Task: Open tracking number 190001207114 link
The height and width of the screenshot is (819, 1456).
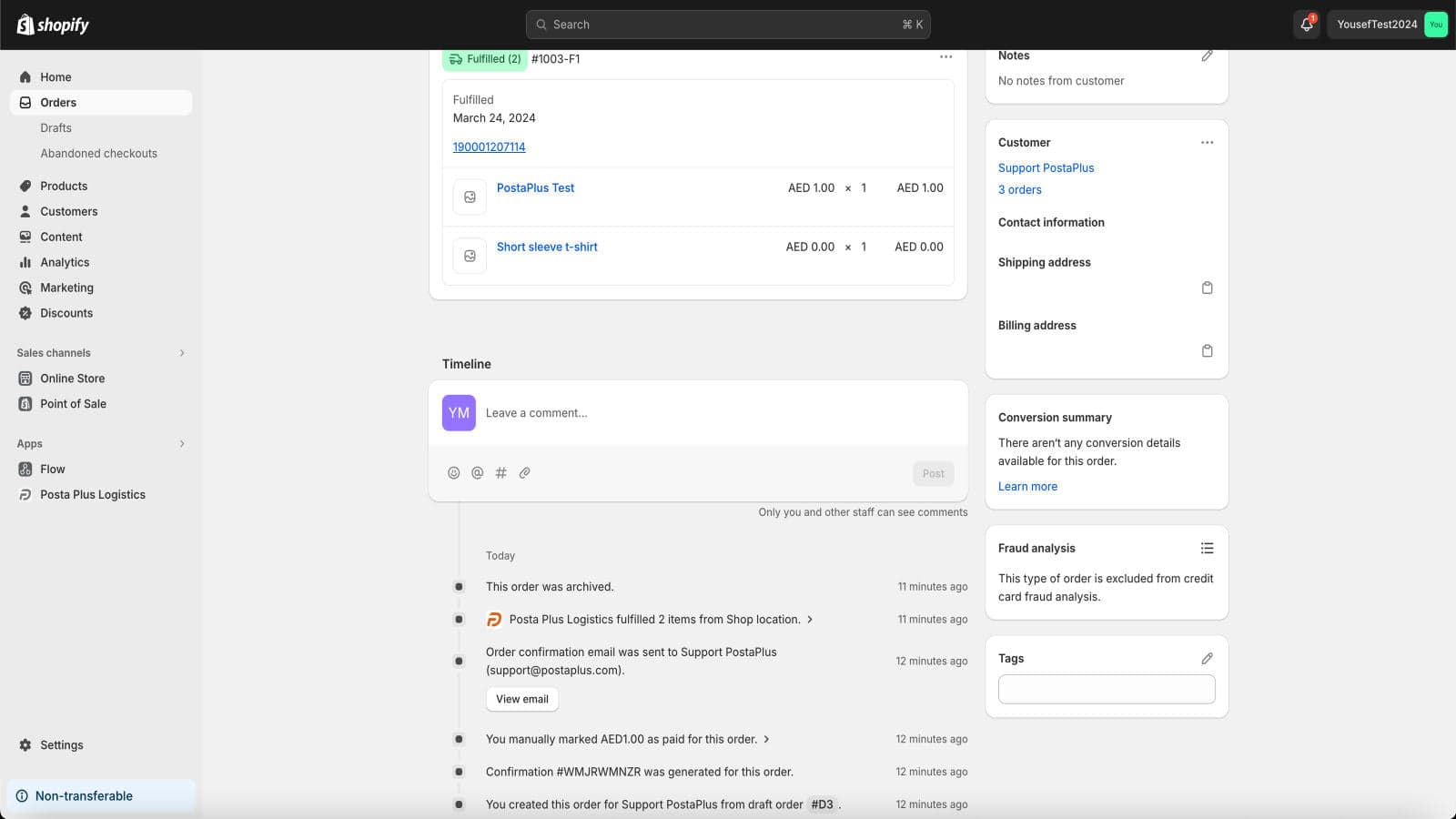Action: click(x=489, y=147)
